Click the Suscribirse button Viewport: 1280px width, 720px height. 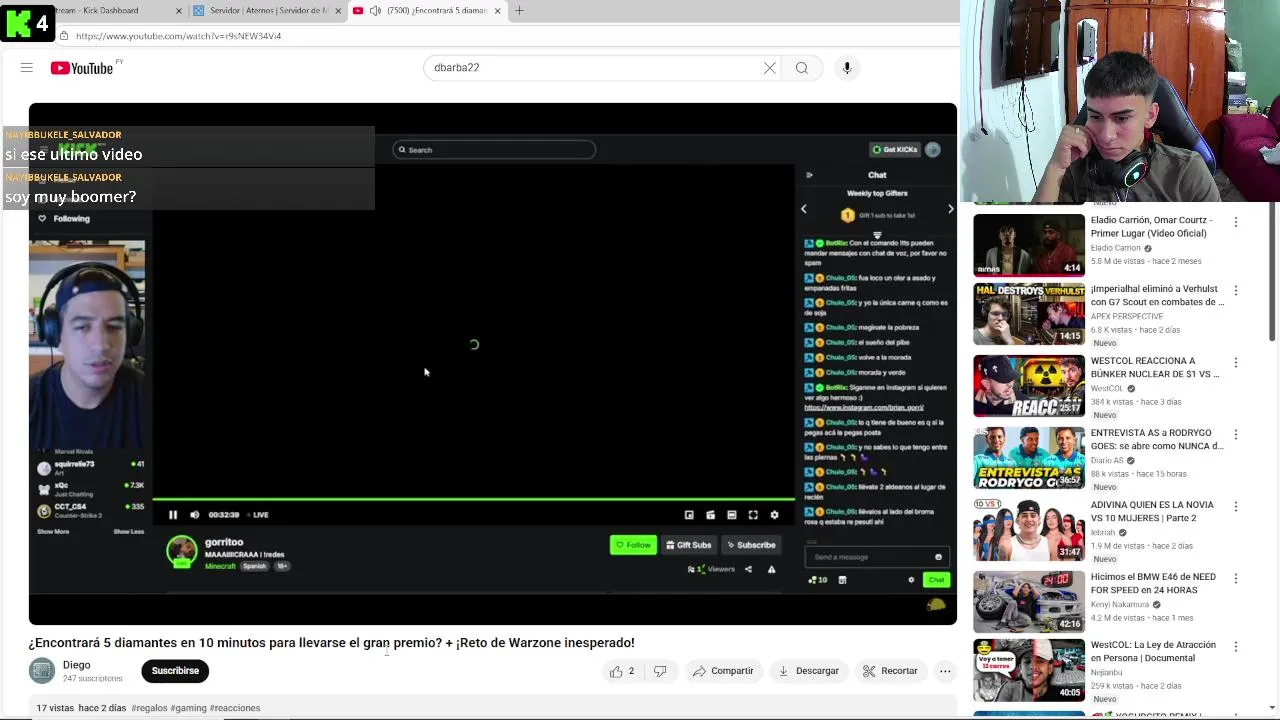coord(175,671)
